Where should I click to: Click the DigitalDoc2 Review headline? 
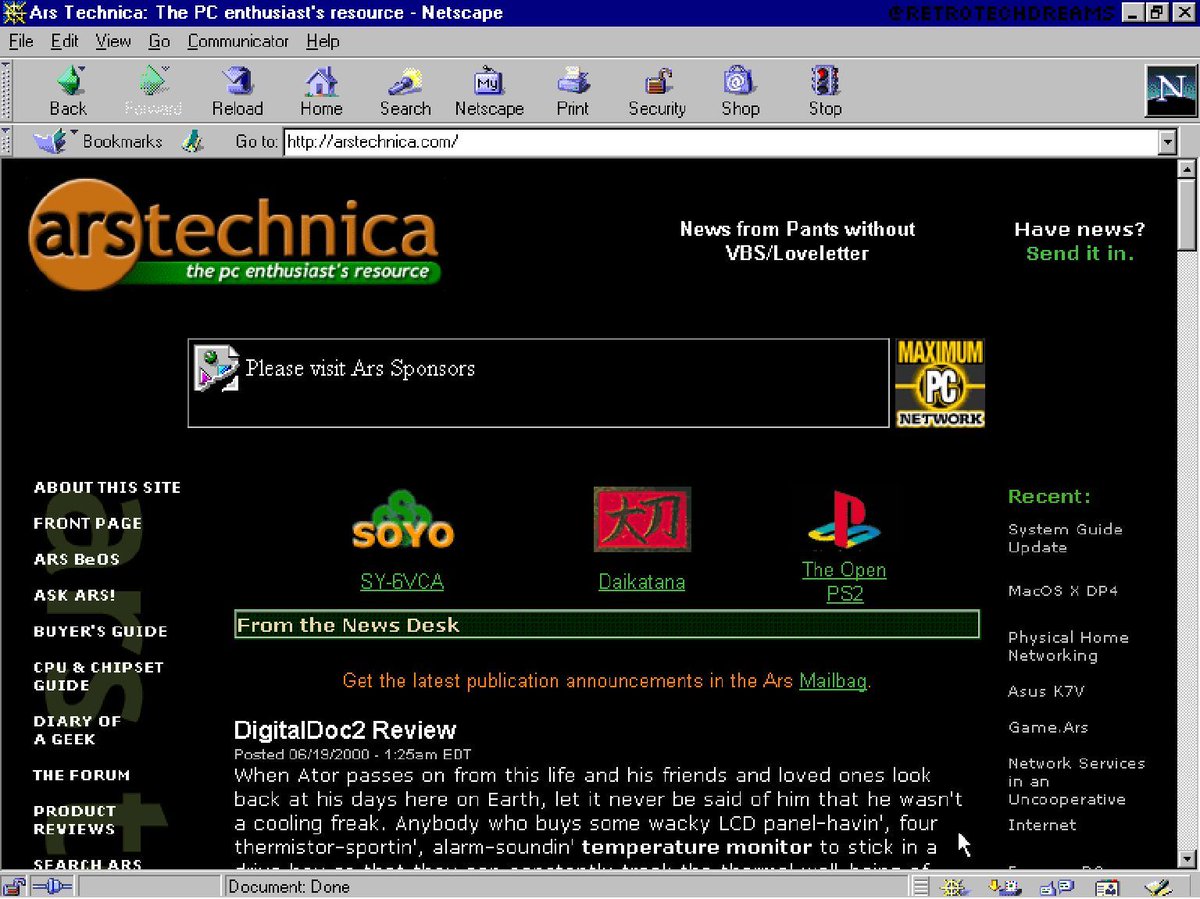click(x=345, y=730)
